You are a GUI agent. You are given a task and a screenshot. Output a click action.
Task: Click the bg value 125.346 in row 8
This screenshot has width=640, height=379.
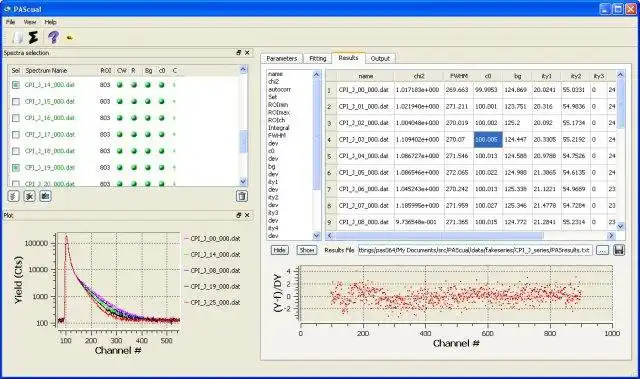click(516, 206)
